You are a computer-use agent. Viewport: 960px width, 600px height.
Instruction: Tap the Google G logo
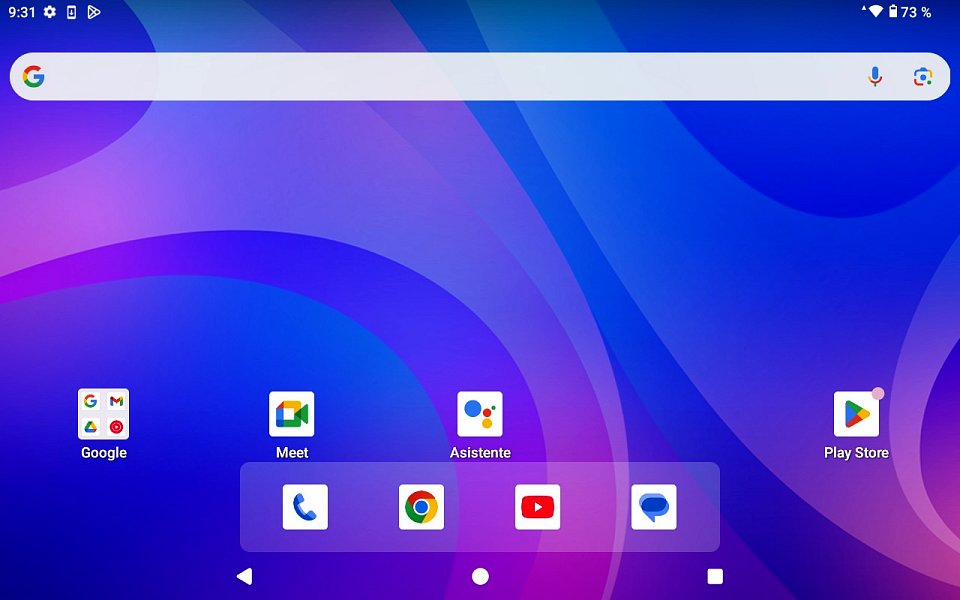tap(34, 77)
